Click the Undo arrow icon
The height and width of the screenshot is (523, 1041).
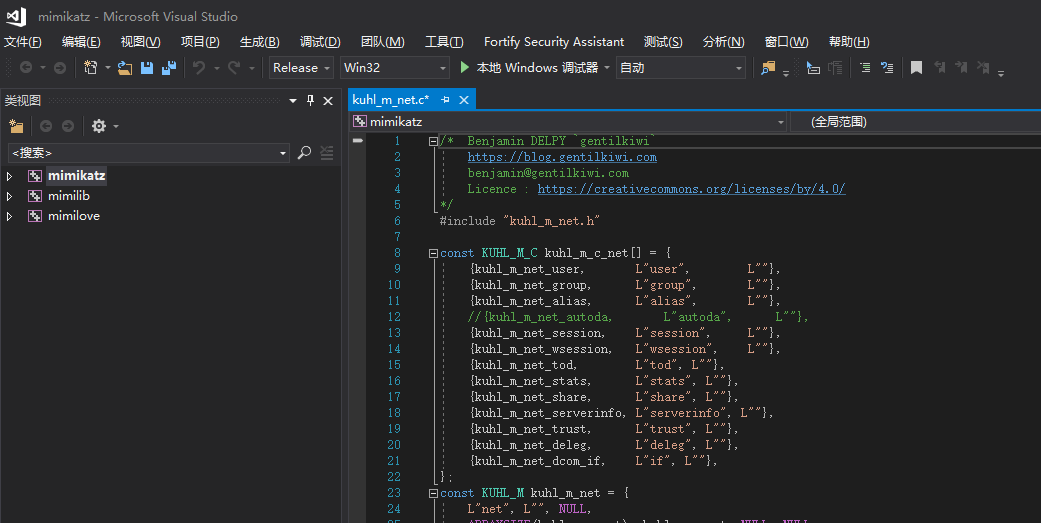click(199, 67)
